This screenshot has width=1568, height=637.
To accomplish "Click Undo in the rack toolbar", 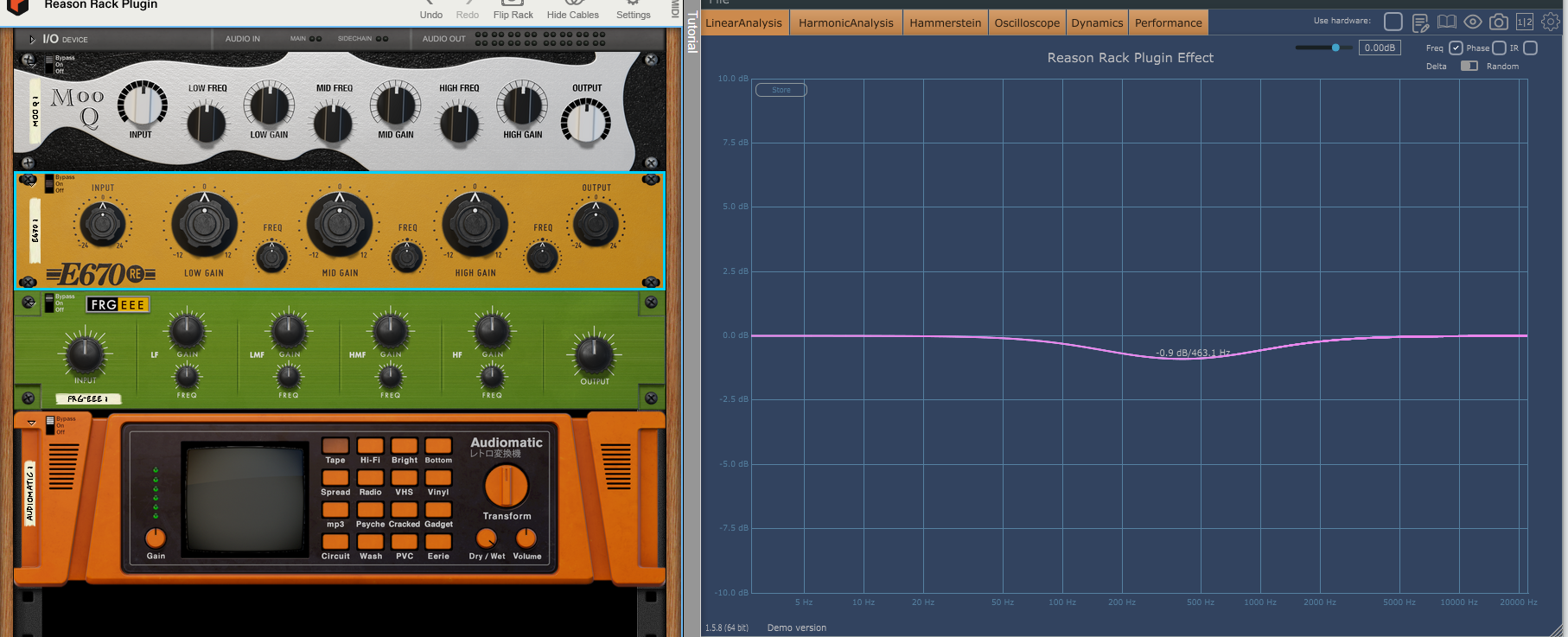I will click(430, 10).
